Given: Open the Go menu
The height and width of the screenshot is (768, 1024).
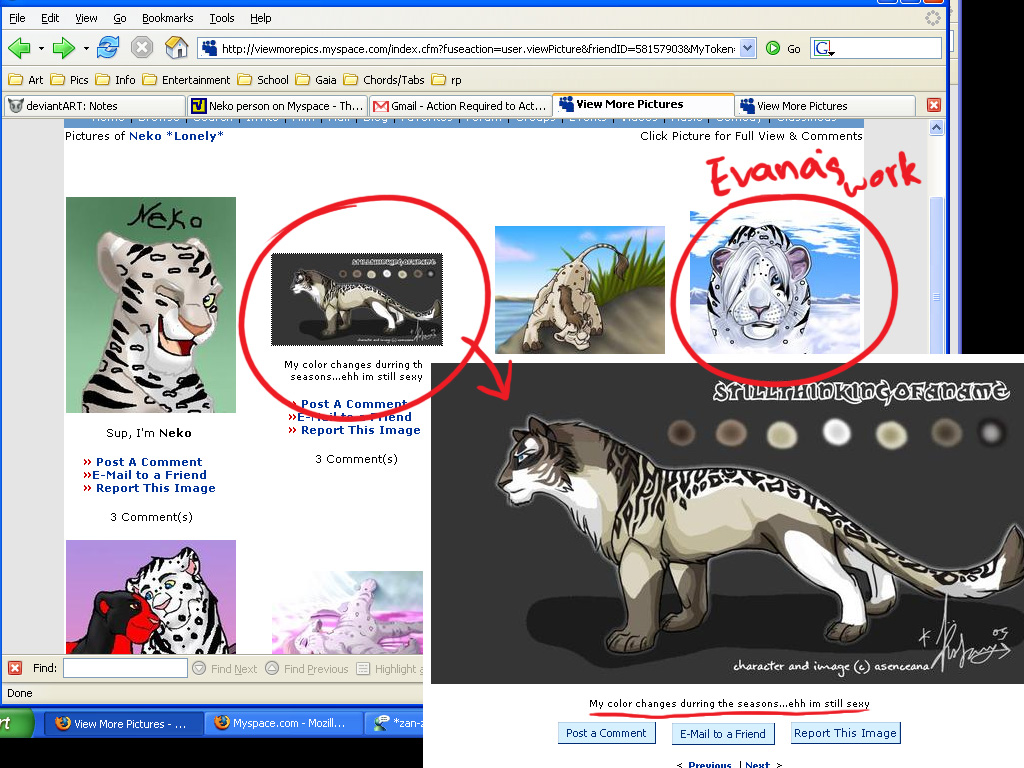Looking at the screenshot, I should (120, 18).
